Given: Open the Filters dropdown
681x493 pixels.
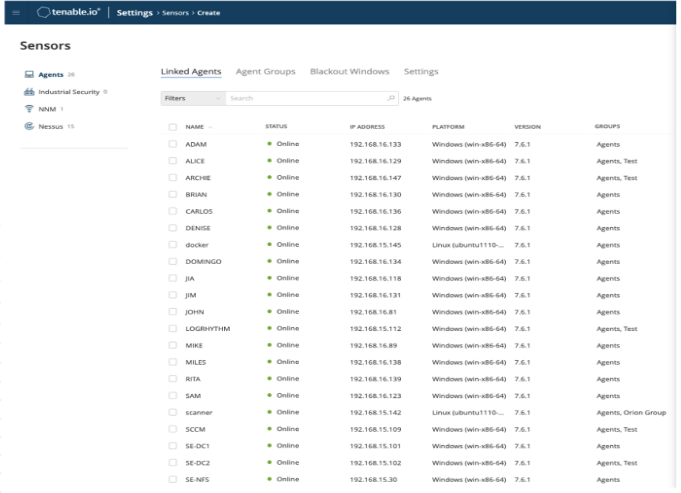Looking at the screenshot, I should tap(193, 98).
